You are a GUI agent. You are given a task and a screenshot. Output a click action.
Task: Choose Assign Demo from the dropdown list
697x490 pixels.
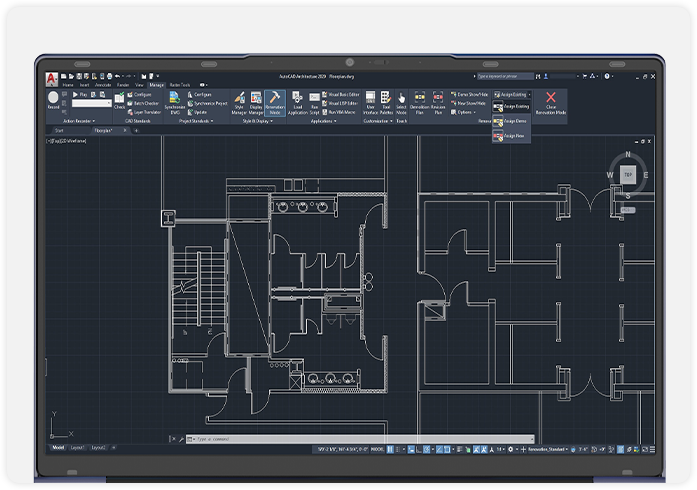511,120
